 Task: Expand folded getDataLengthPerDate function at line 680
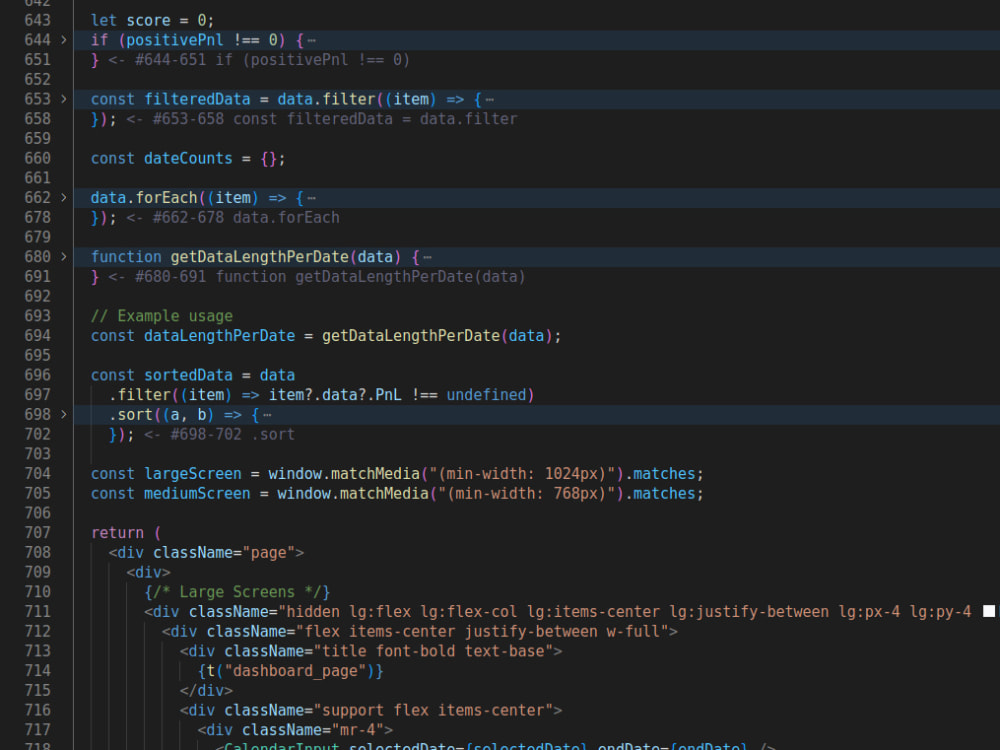pos(64,257)
